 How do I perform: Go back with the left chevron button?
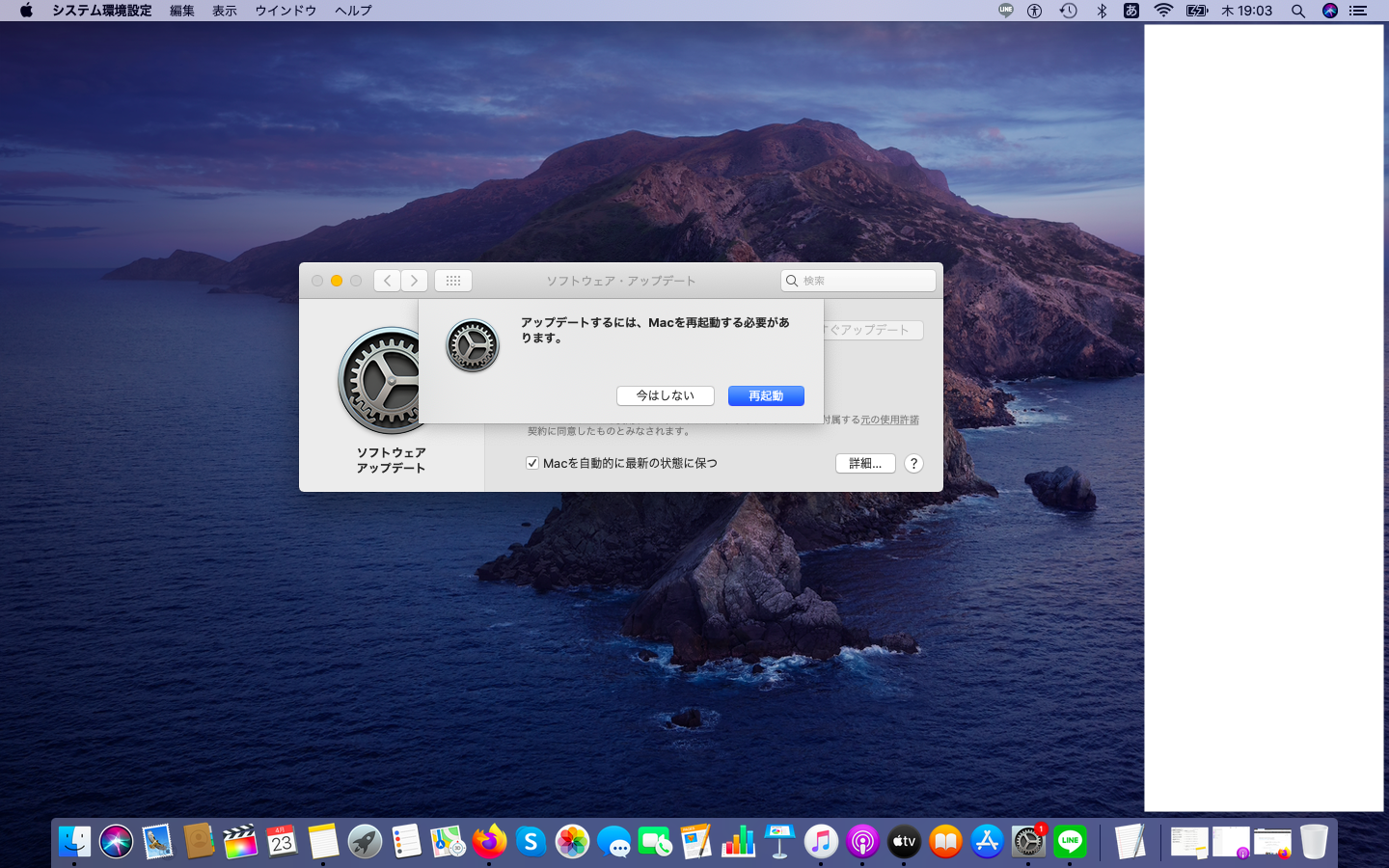[x=387, y=281]
